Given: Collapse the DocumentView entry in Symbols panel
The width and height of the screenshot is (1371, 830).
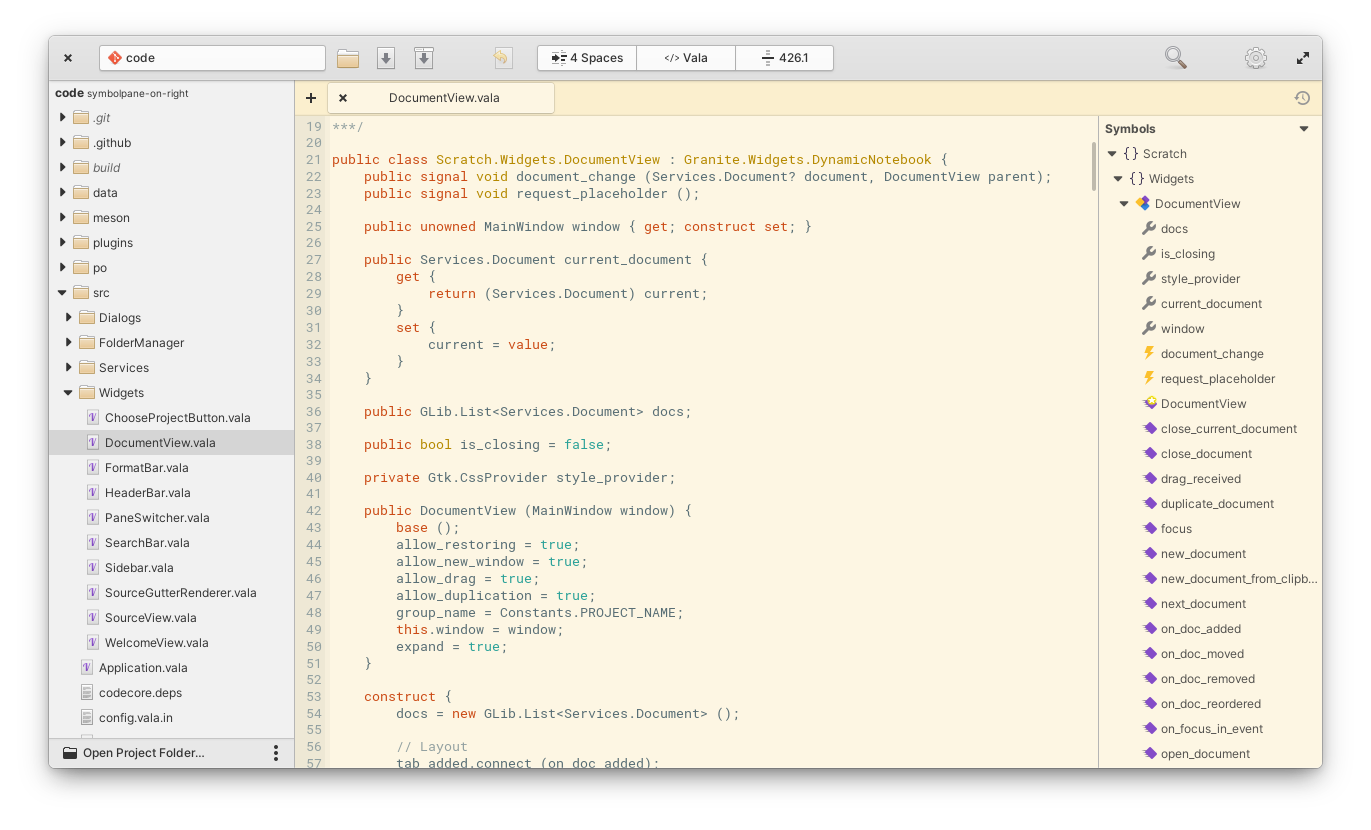Looking at the screenshot, I should pyautogui.click(x=1123, y=203).
